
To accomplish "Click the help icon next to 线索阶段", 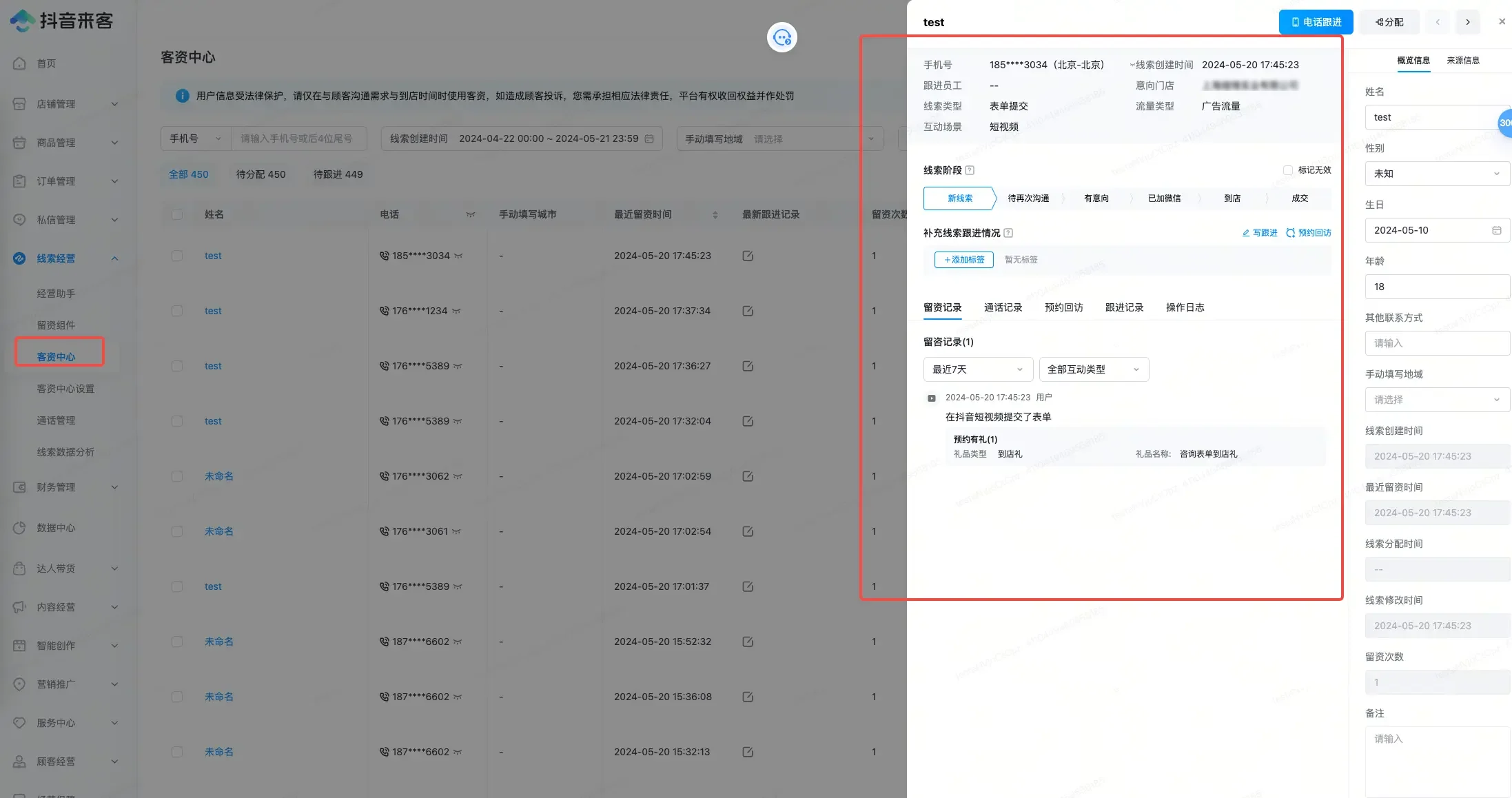I will pyautogui.click(x=970, y=170).
